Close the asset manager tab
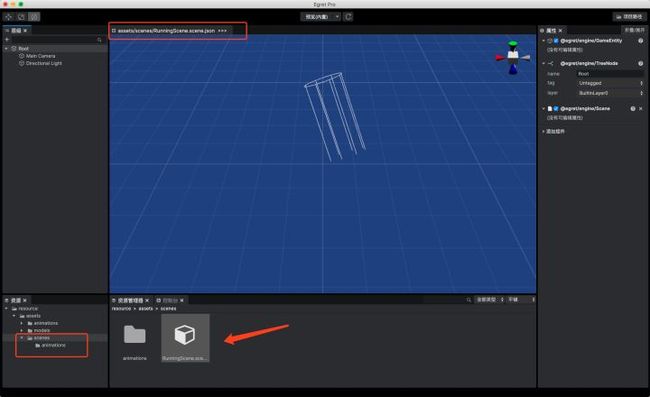This screenshot has width=650, height=397. (147, 300)
